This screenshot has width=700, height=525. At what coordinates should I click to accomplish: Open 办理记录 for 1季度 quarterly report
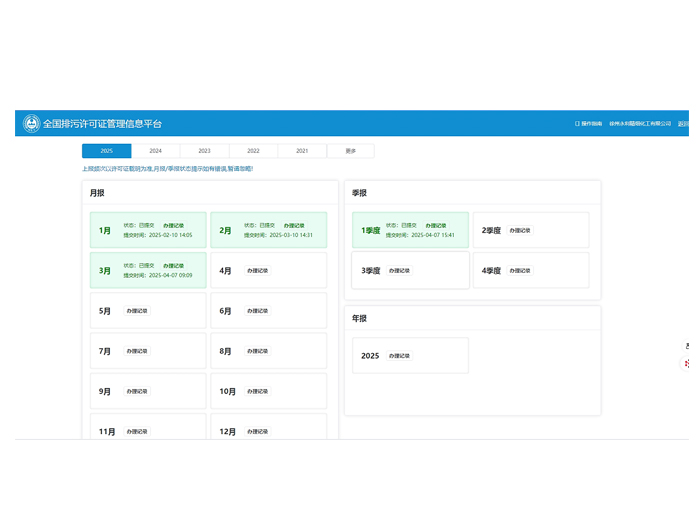436,226
